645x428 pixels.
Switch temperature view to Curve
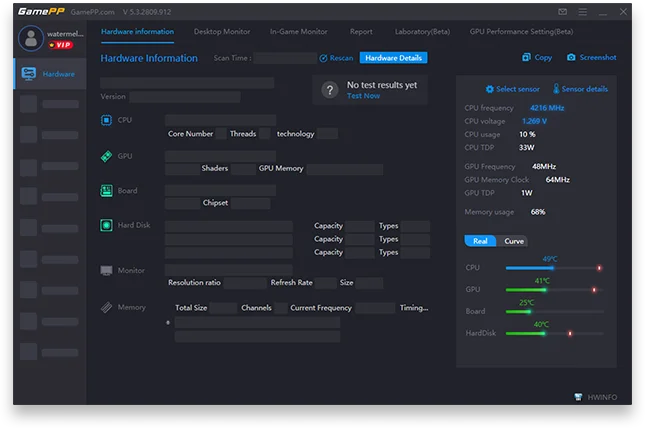pos(514,241)
